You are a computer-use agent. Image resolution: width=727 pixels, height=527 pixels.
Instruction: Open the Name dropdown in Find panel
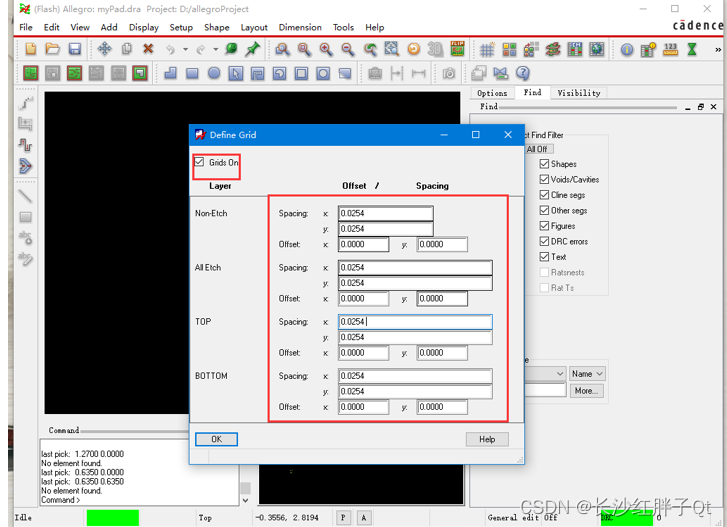click(587, 374)
